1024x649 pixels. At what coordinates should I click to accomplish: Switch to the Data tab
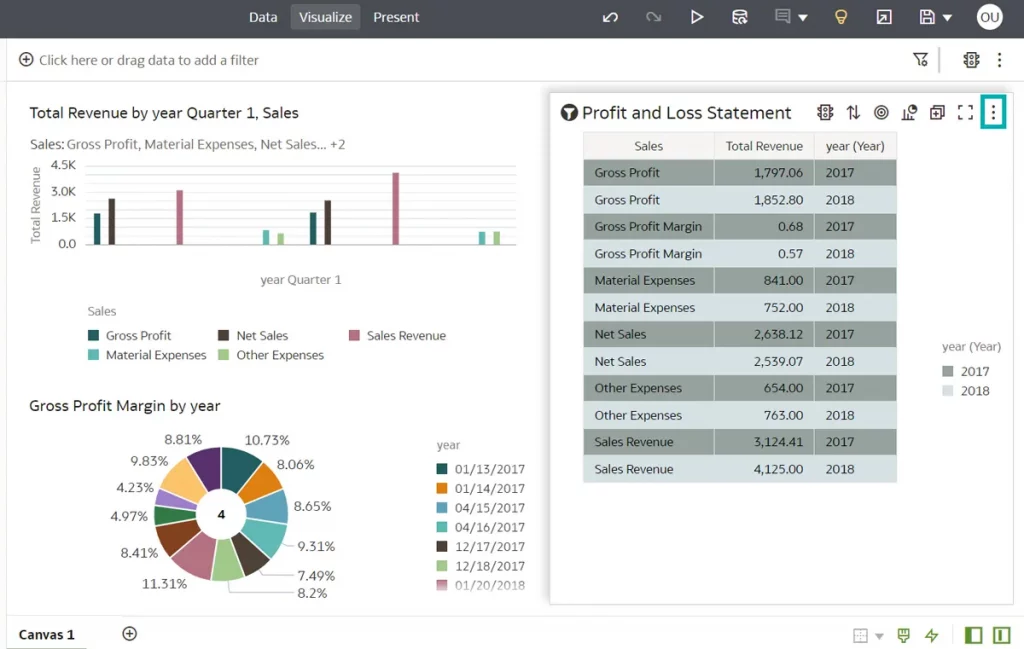(x=263, y=17)
